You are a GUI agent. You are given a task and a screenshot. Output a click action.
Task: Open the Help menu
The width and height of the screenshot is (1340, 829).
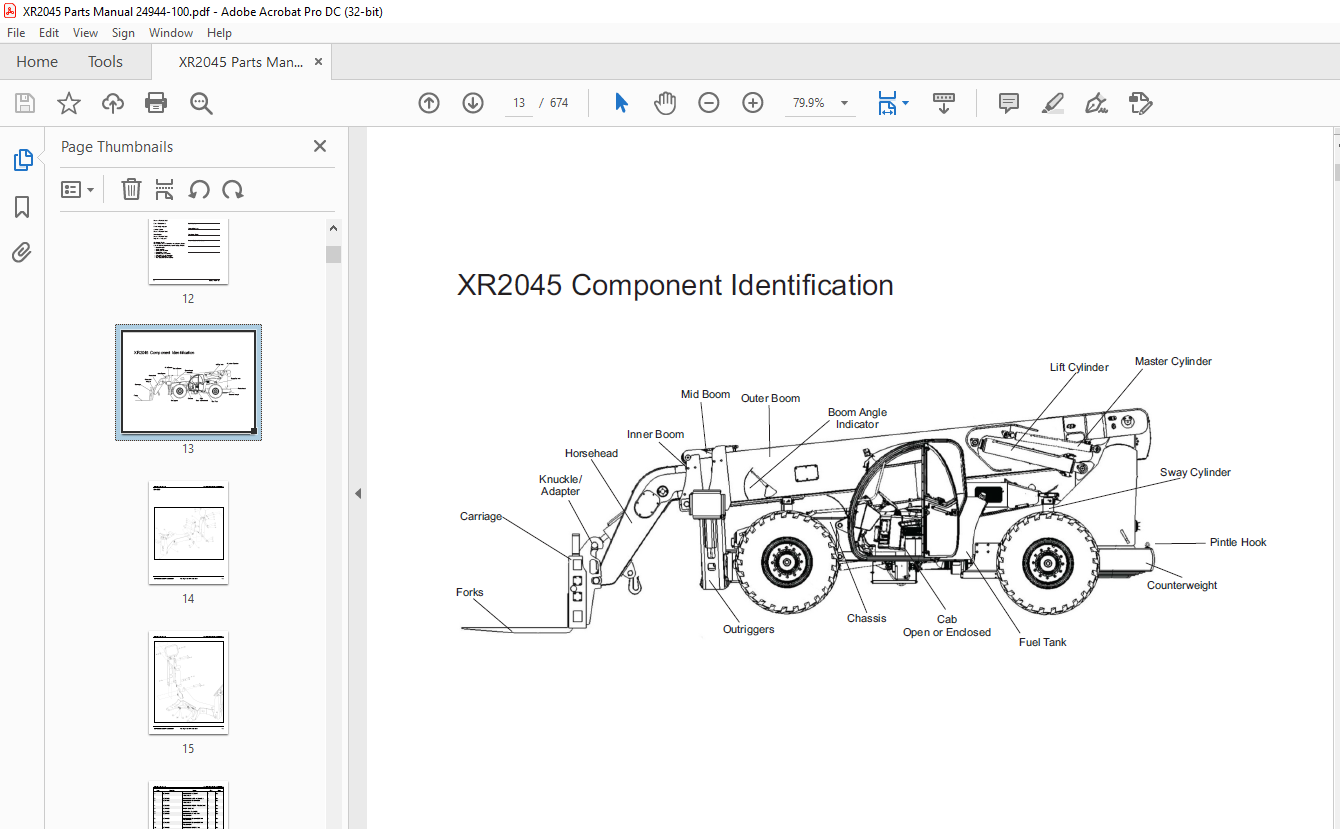click(x=220, y=33)
